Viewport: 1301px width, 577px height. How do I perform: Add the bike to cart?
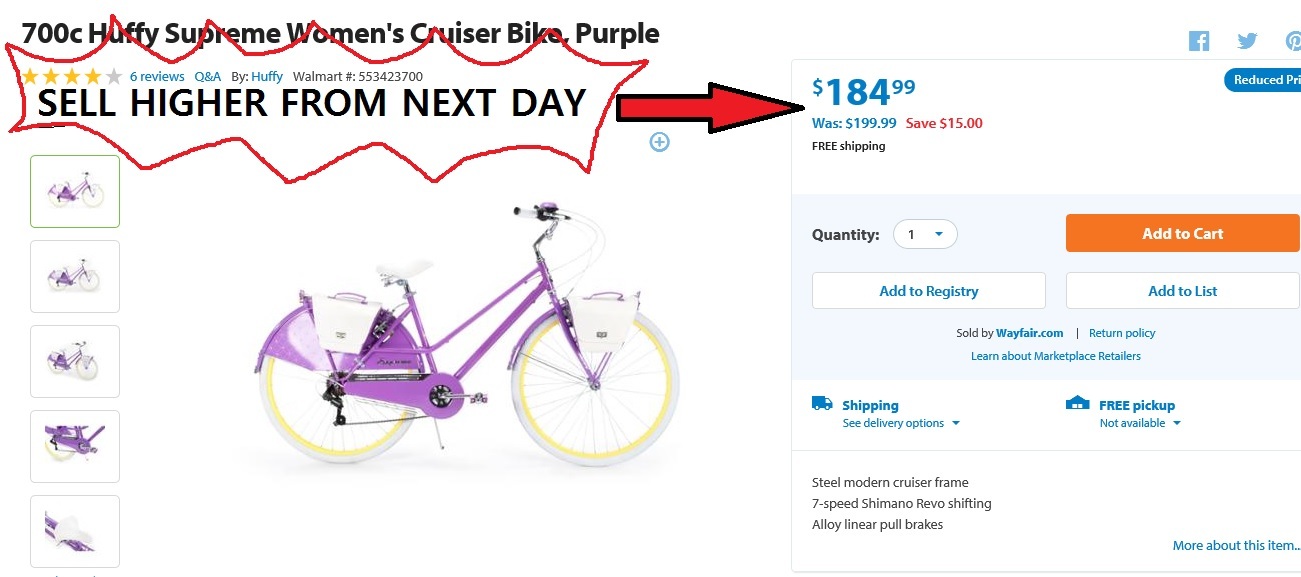tap(1182, 234)
